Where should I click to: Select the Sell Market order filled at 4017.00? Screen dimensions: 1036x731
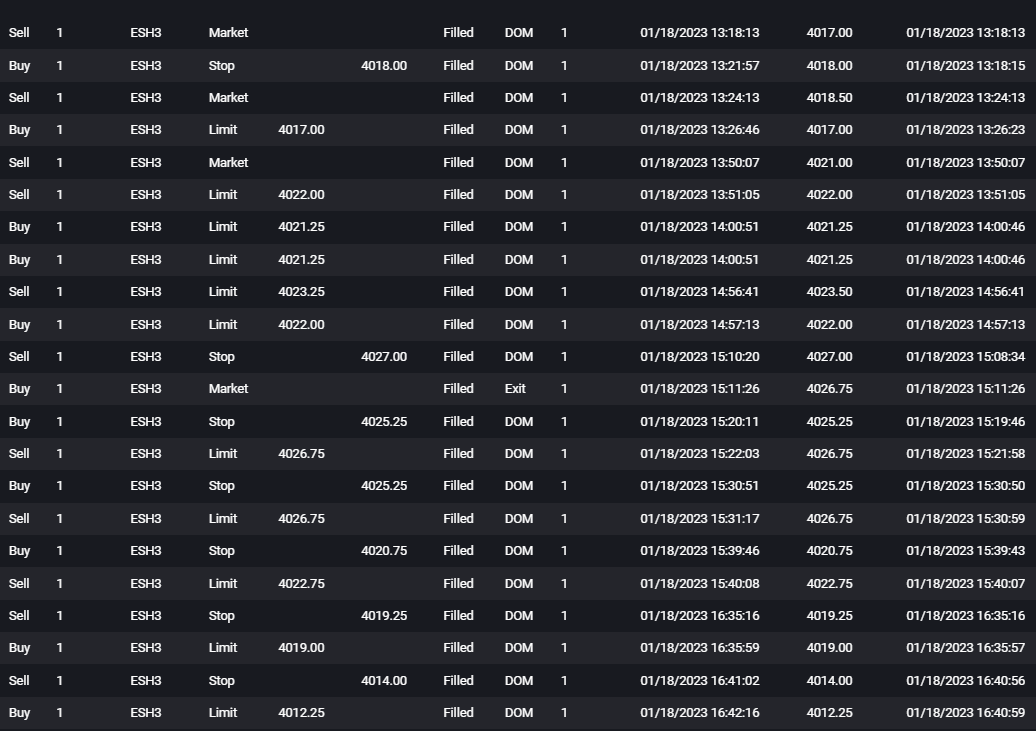click(x=518, y=32)
